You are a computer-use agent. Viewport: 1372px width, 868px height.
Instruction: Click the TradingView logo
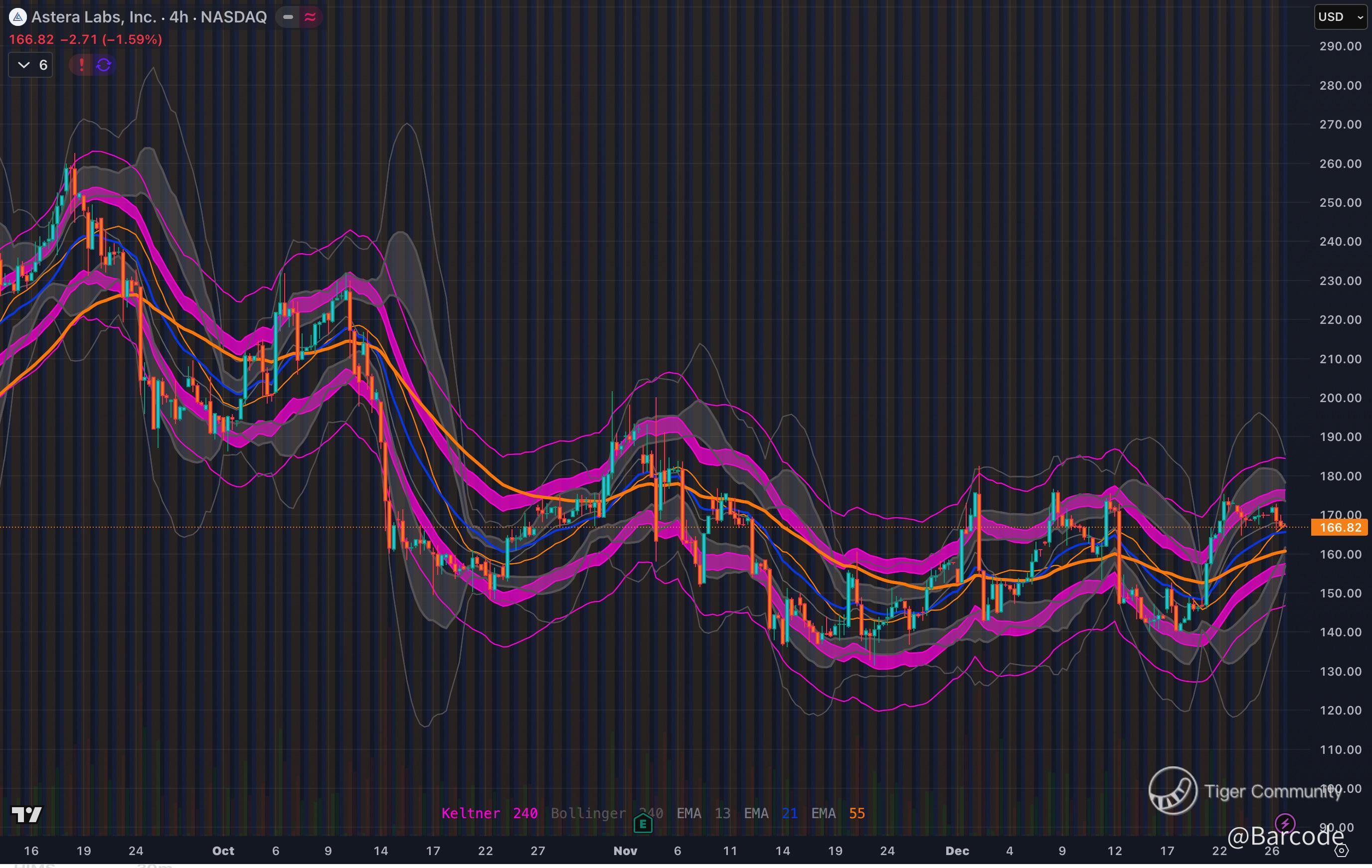pyautogui.click(x=27, y=815)
